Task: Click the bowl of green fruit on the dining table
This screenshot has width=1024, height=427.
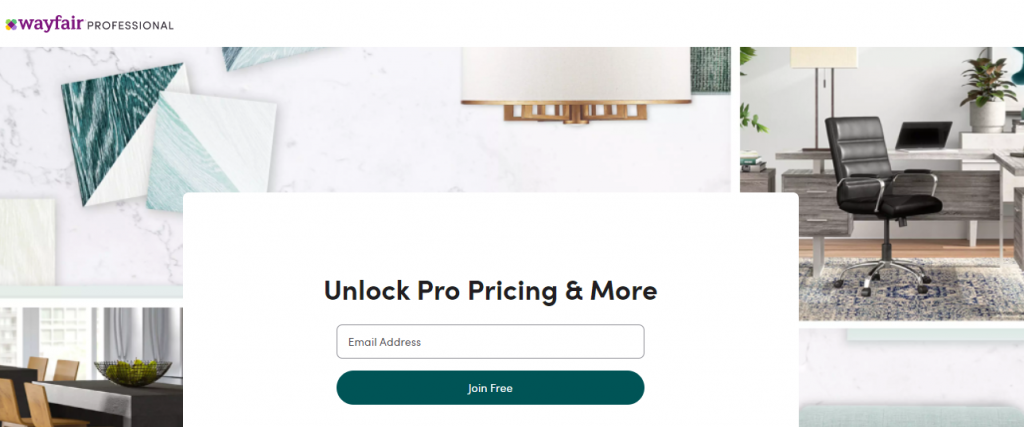Action: coord(133,371)
